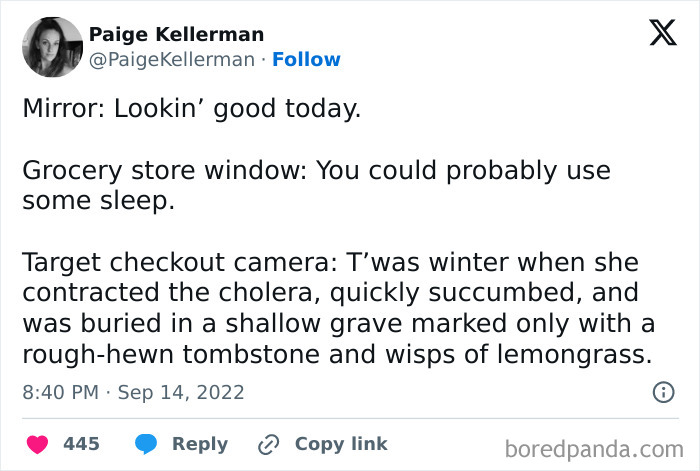The image size is (700, 471).
Task: Click the 445 likes count
Action: click(x=81, y=444)
